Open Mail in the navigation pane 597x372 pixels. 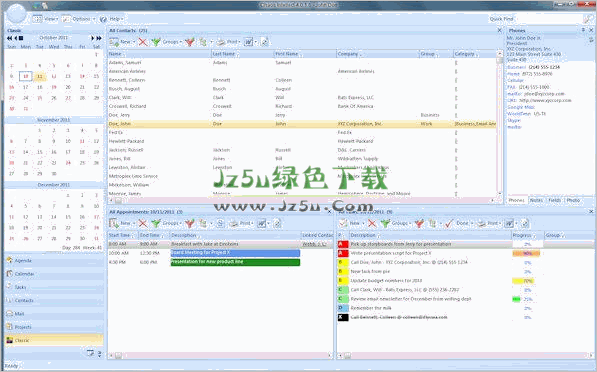[54, 314]
